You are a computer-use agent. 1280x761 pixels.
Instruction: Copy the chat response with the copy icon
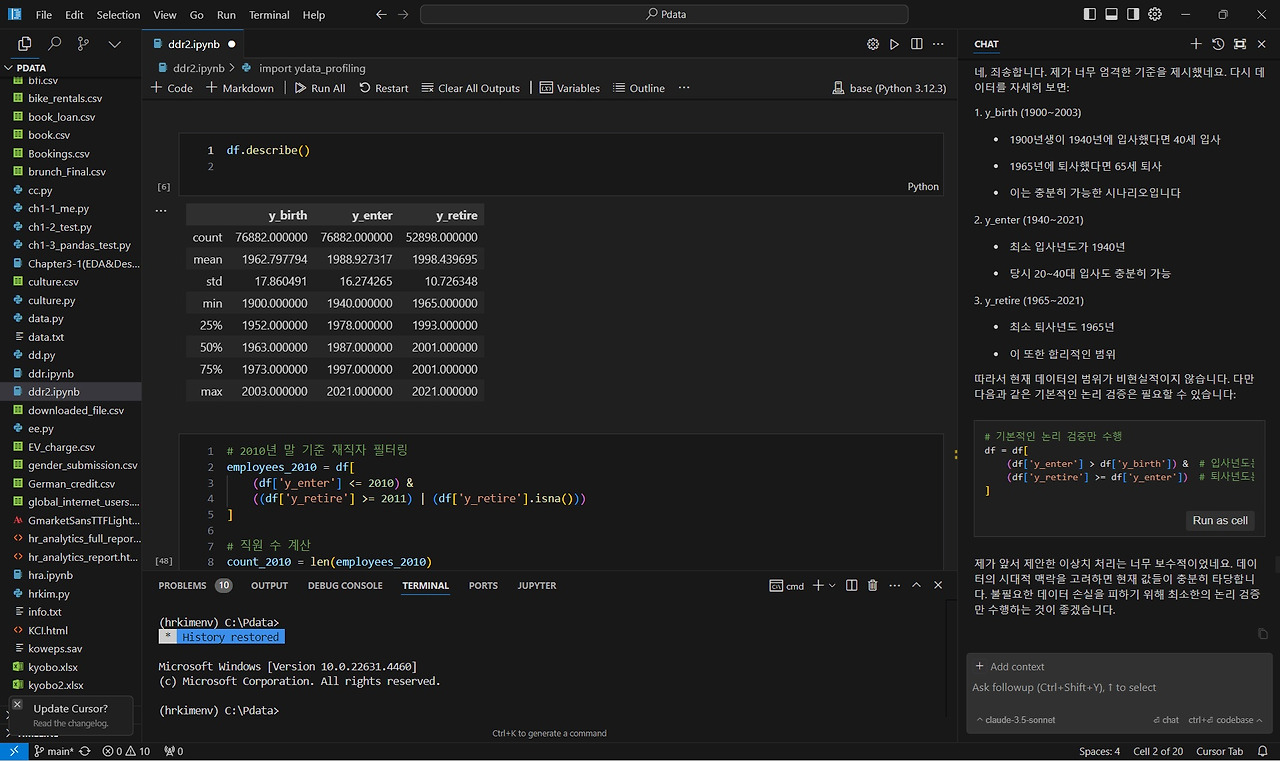click(x=1262, y=634)
